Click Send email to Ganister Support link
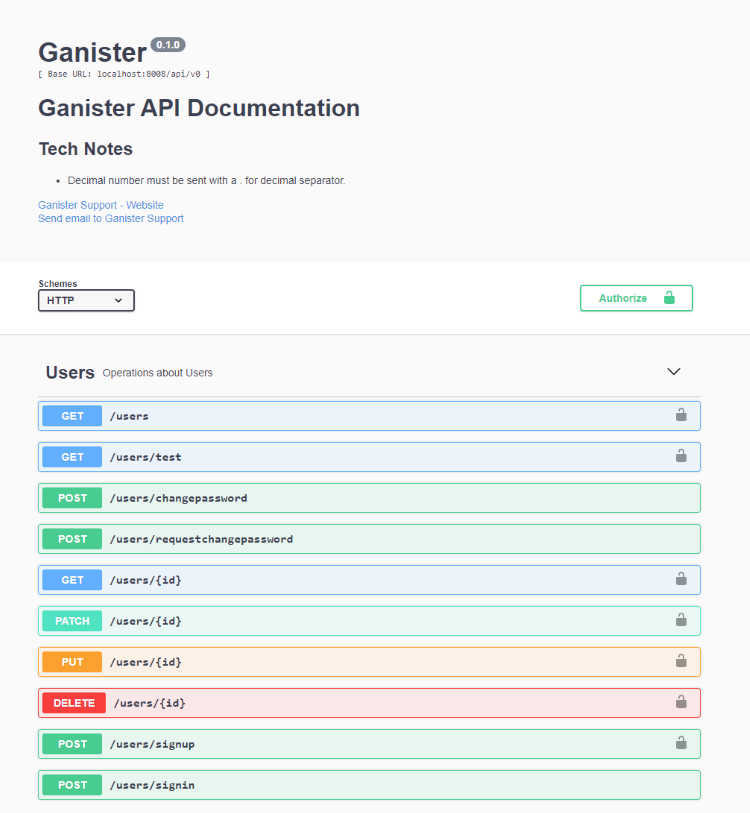750x813 pixels. 110,218
